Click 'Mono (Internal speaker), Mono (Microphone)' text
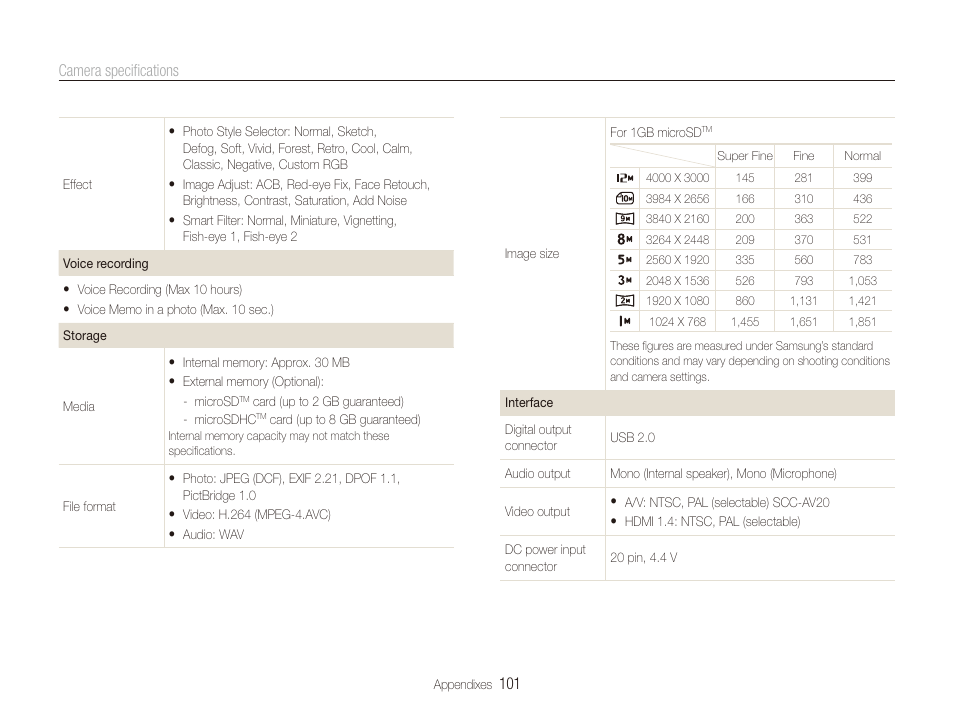 [x=723, y=473]
